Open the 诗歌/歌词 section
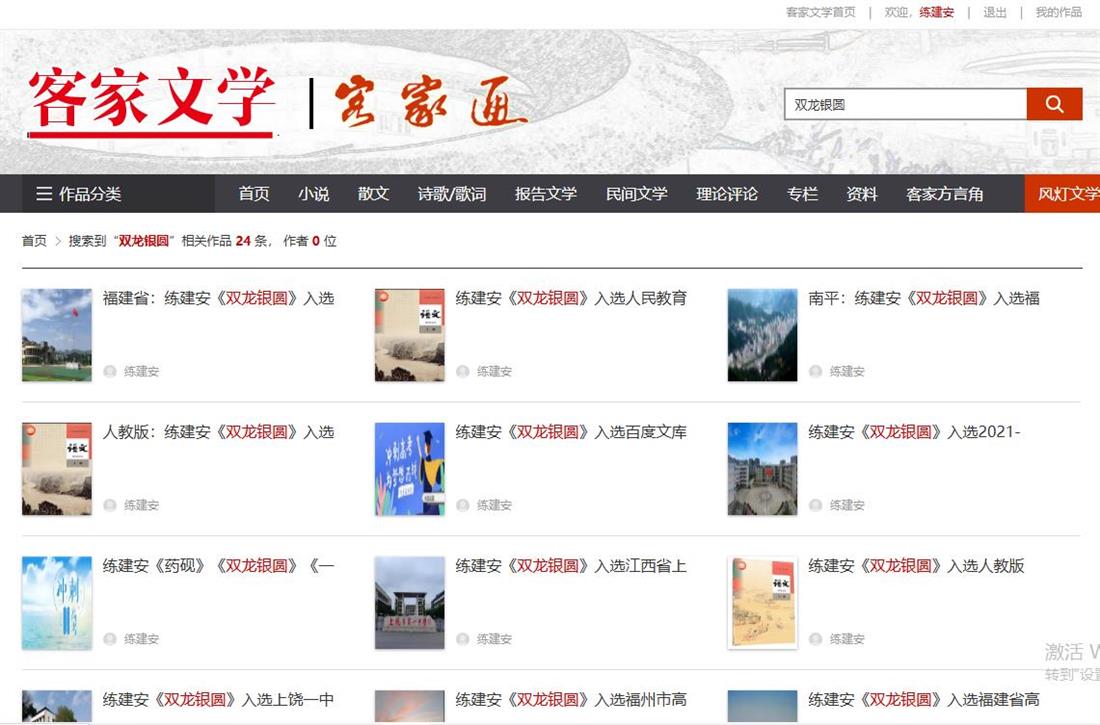The height and width of the screenshot is (725, 1100). point(452,194)
